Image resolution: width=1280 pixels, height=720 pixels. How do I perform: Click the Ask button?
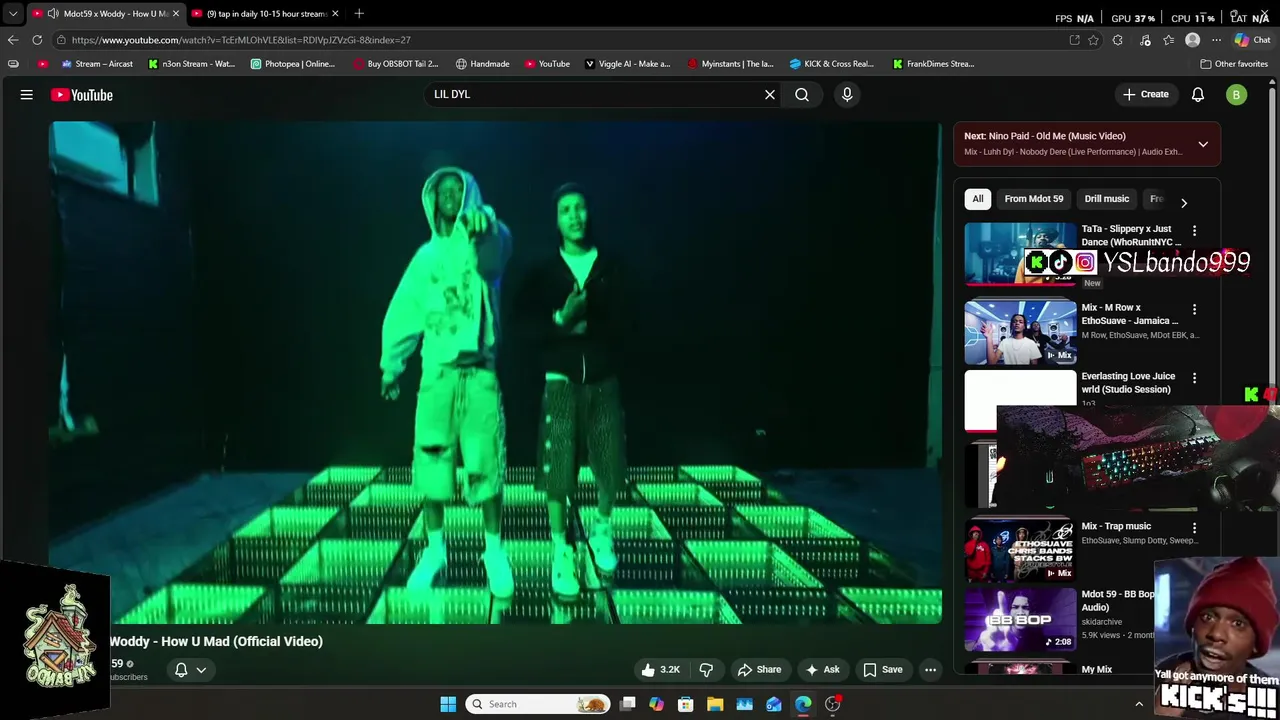(822, 670)
